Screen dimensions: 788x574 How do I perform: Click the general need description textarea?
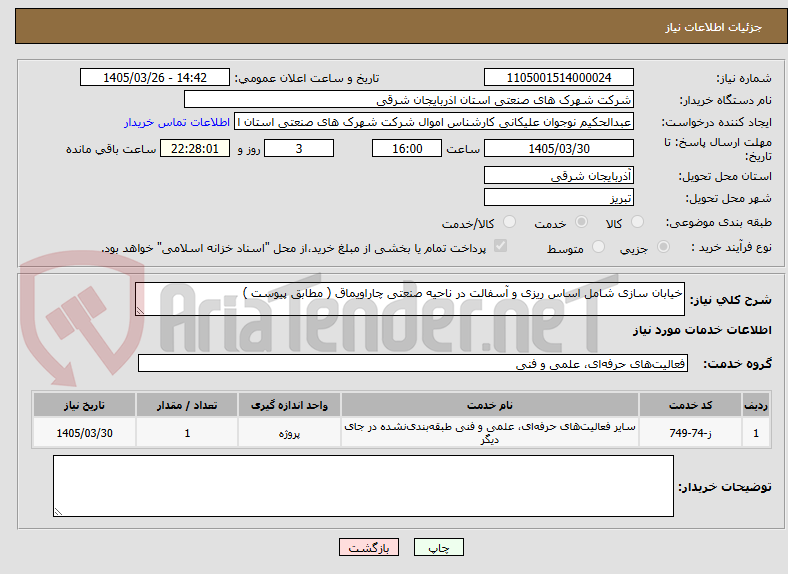[x=410, y=299]
